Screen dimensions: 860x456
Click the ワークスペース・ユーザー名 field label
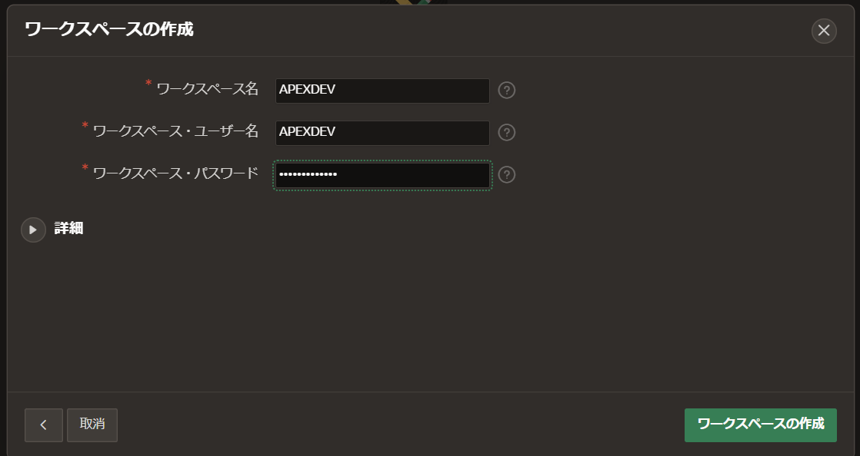175,131
